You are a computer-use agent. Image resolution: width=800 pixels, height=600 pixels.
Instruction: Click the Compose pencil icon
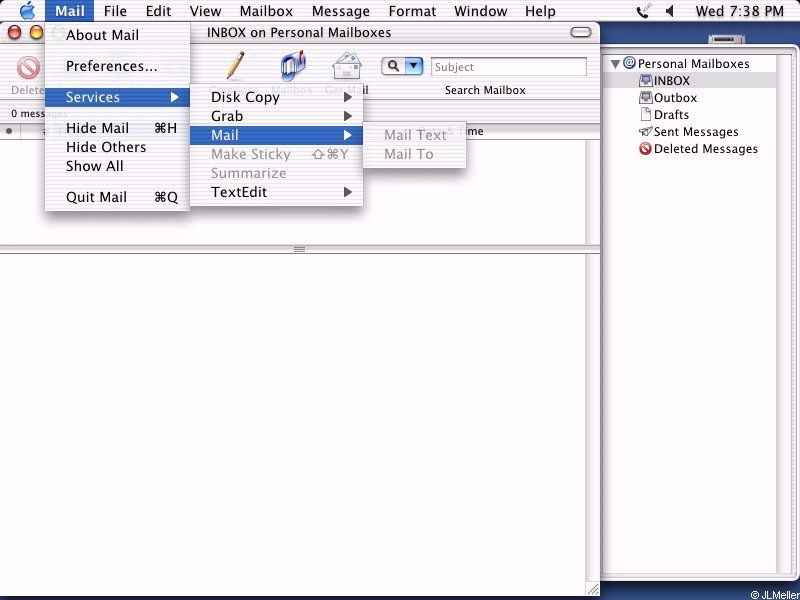(x=235, y=65)
